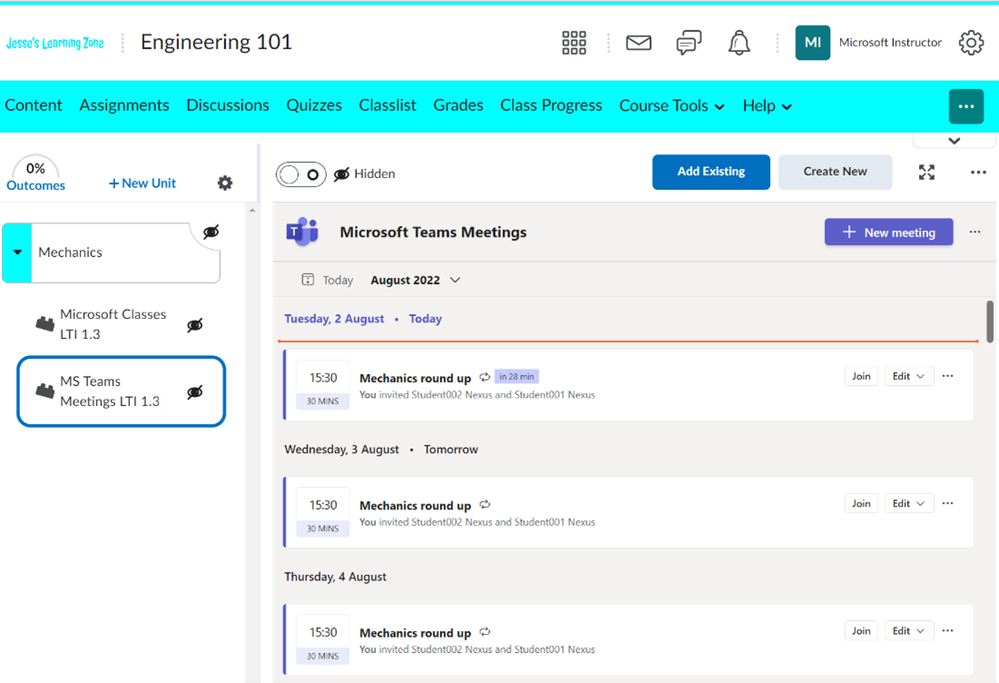Expand the chevron tab below navbar
The image size is (999, 683).
tap(954, 141)
